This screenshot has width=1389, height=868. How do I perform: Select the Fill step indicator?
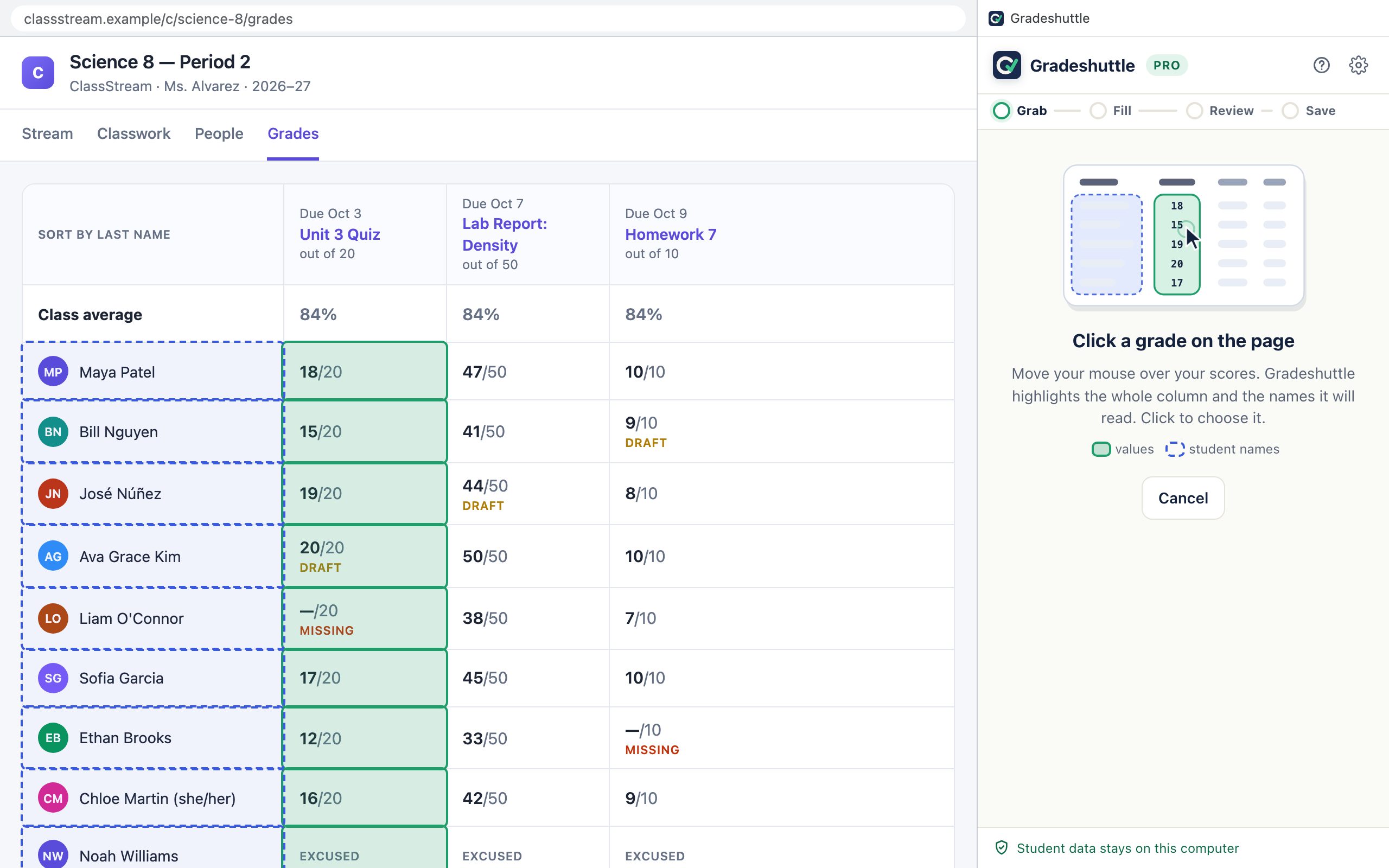click(x=1111, y=111)
